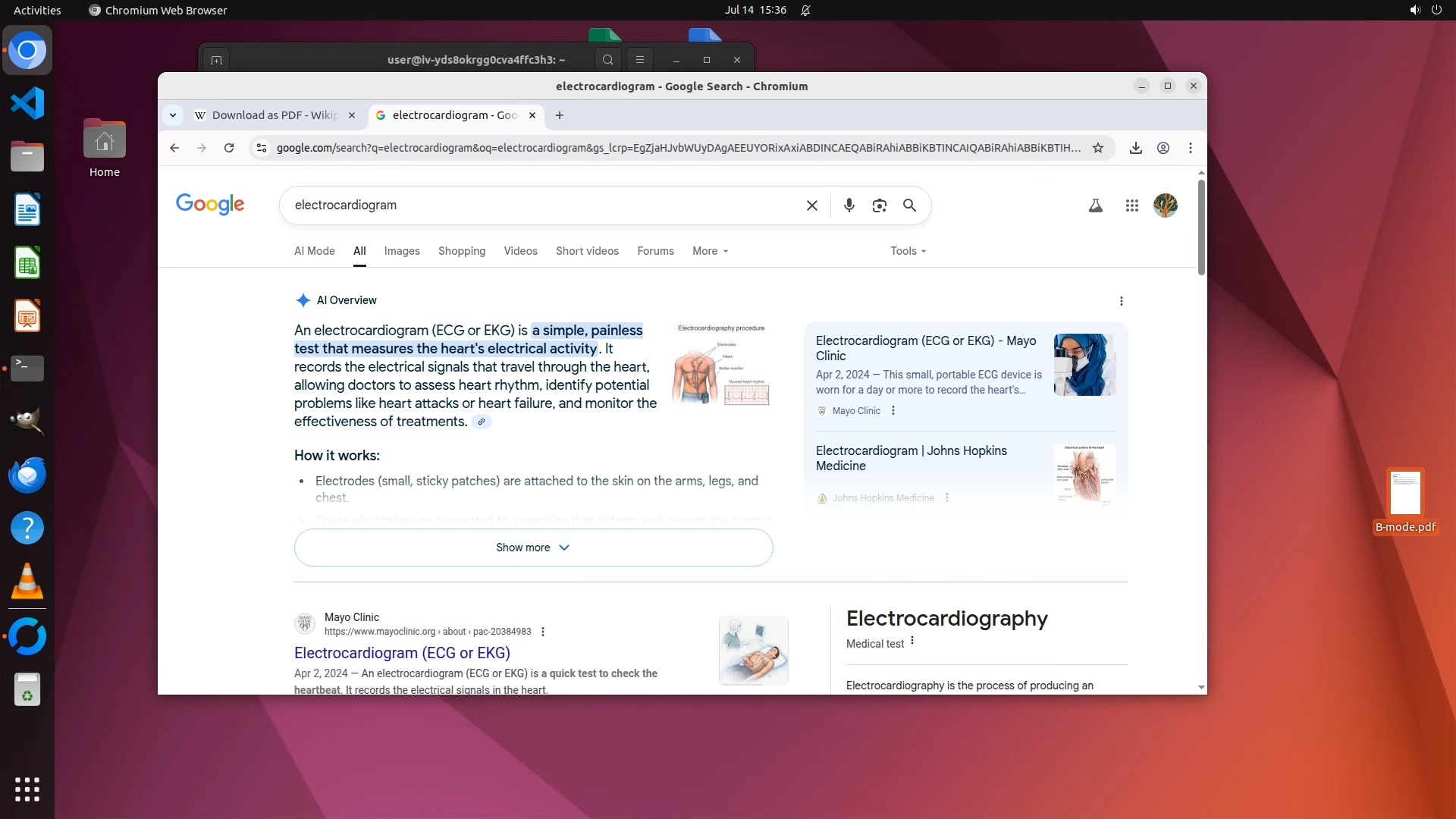Switch to the Images tab
The image size is (1456, 819).
coord(401,251)
